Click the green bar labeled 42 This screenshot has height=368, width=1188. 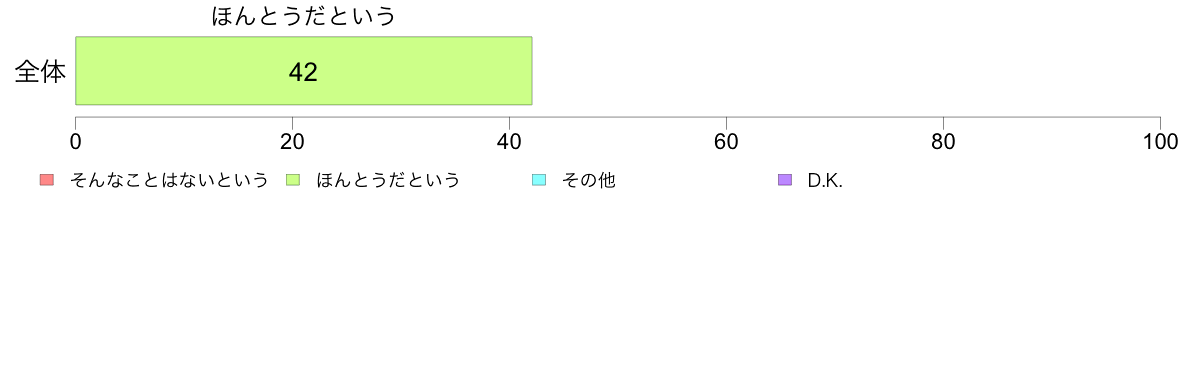[x=304, y=70]
